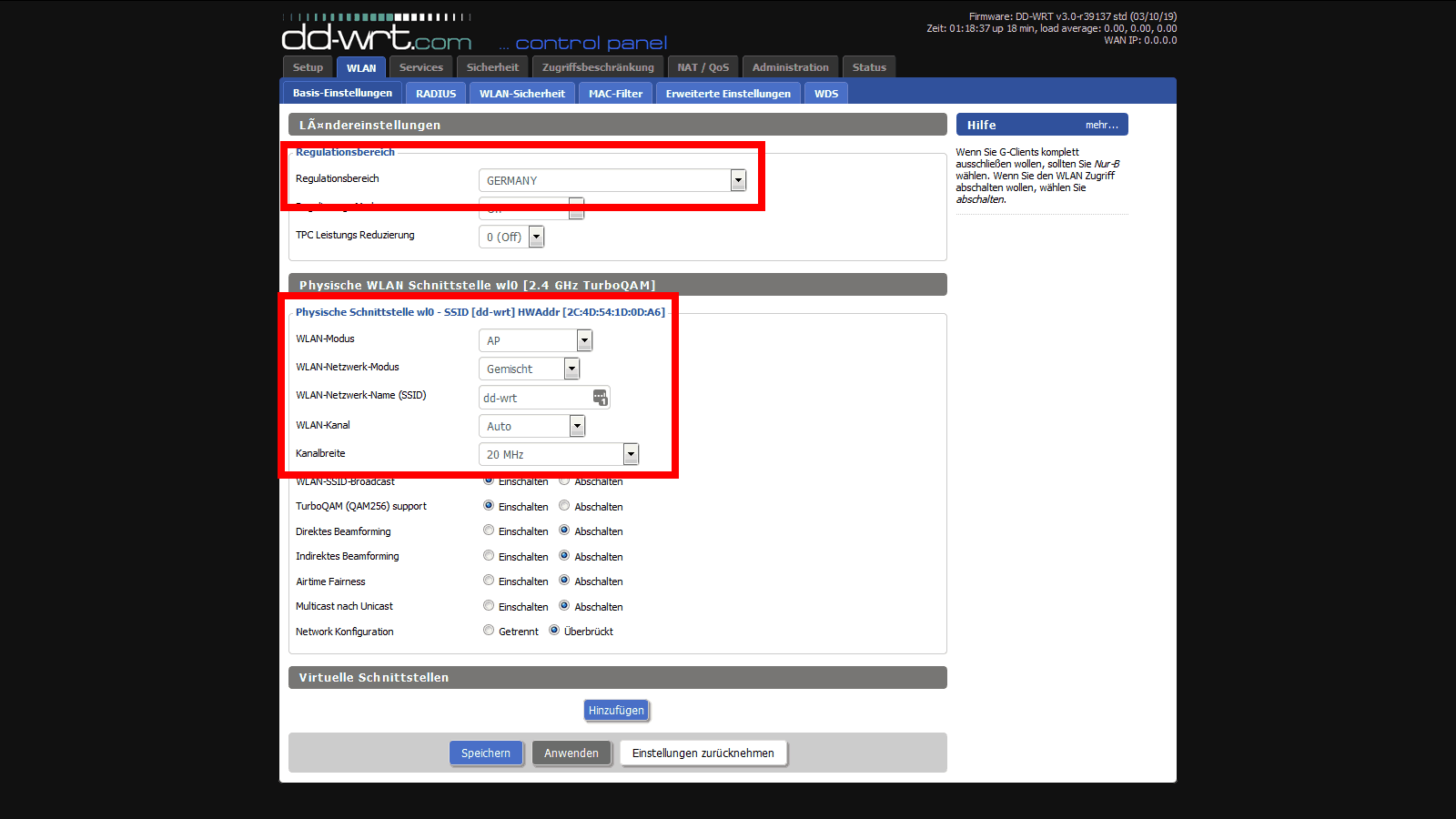Select Abschalten for TurboQAM support
The height and width of the screenshot is (819, 1456).
[564, 506]
